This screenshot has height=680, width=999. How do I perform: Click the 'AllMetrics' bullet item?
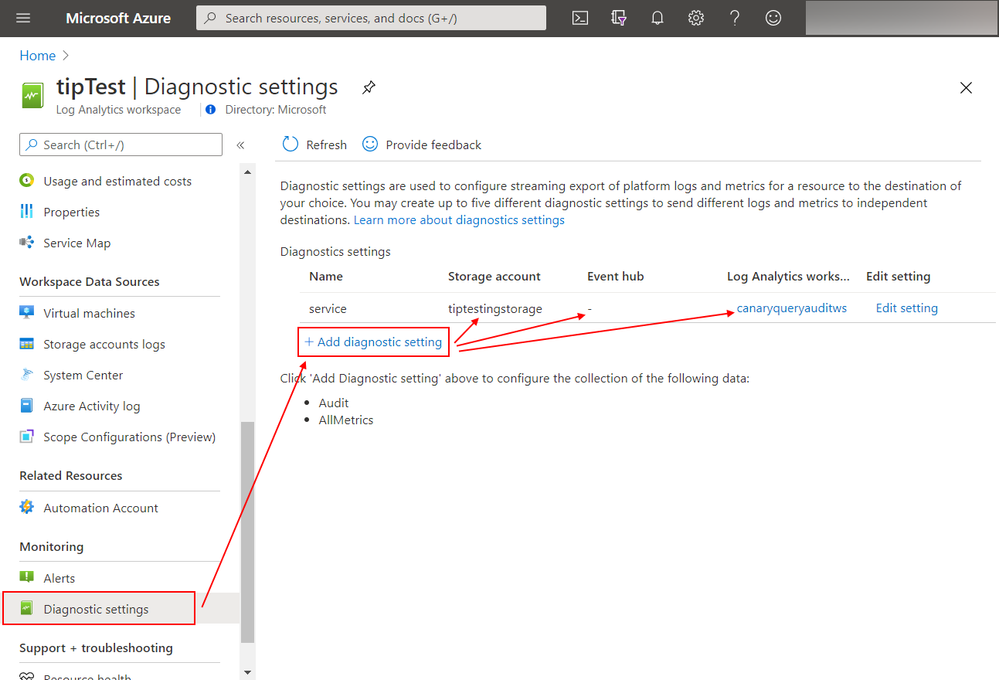pos(346,420)
